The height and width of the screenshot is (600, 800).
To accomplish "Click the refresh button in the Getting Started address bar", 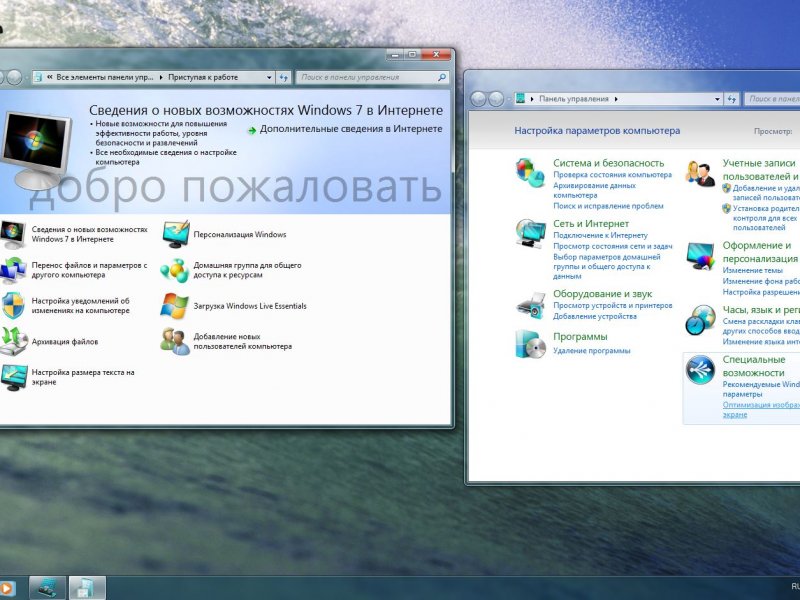I will pyautogui.click(x=284, y=78).
